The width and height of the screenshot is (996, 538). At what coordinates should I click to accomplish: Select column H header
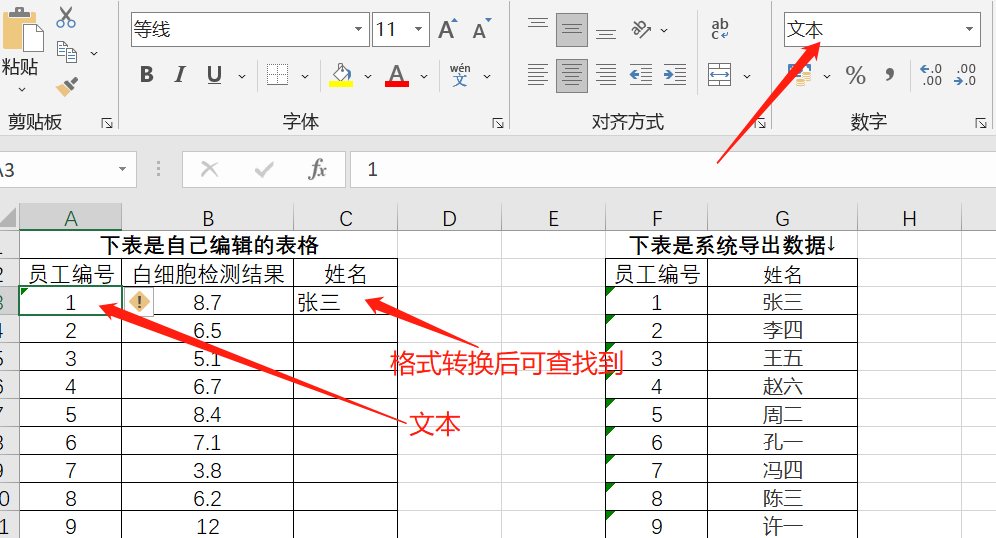click(x=910, y=218)
